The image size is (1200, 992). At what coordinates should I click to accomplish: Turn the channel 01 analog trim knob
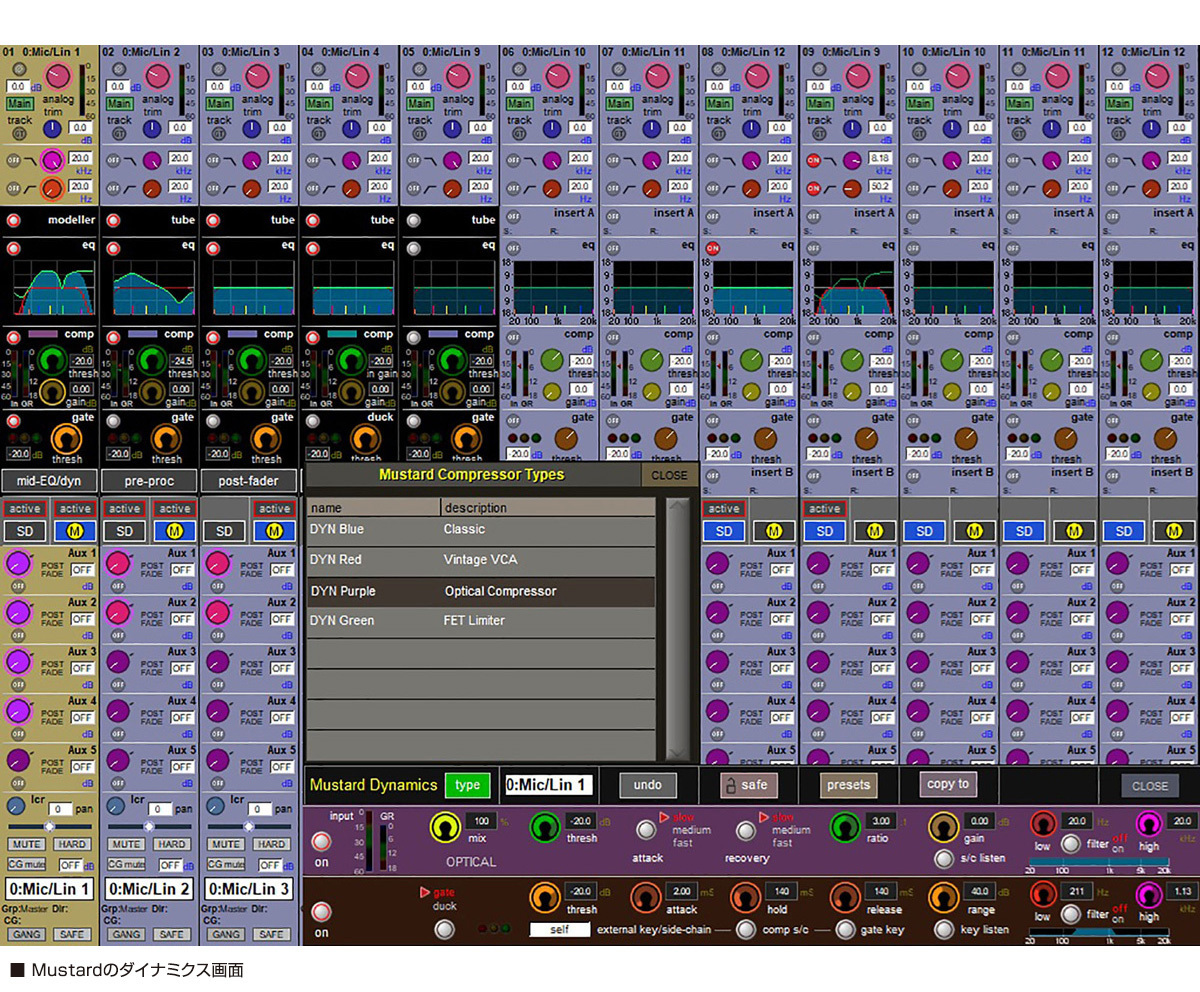point(58,76)
